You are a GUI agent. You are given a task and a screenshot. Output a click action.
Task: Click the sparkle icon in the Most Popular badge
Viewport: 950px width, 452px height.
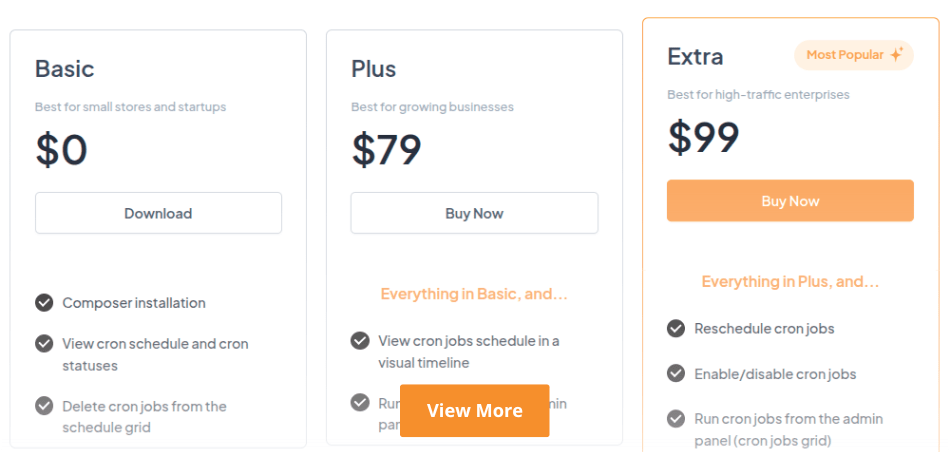tap(896, 55)
